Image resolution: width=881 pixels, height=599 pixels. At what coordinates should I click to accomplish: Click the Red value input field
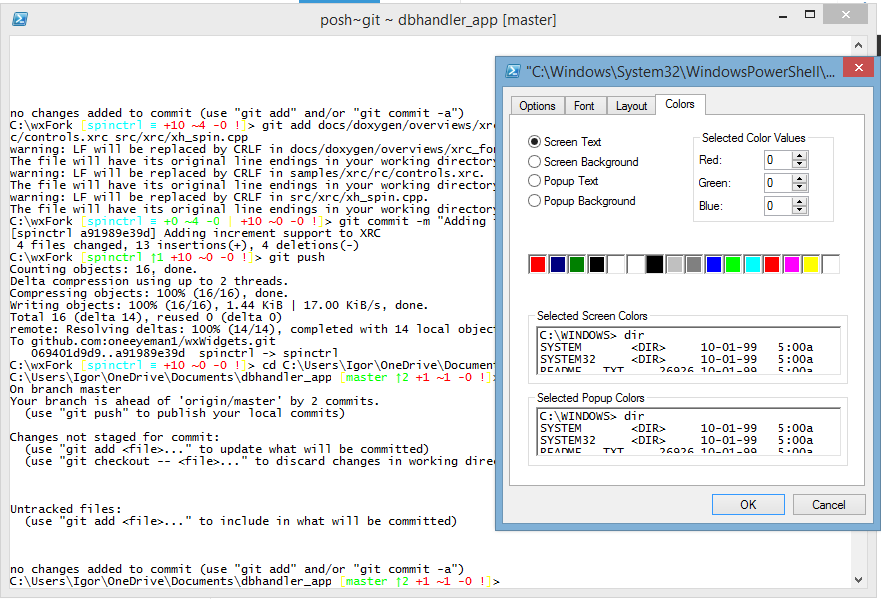pos(778,160)
